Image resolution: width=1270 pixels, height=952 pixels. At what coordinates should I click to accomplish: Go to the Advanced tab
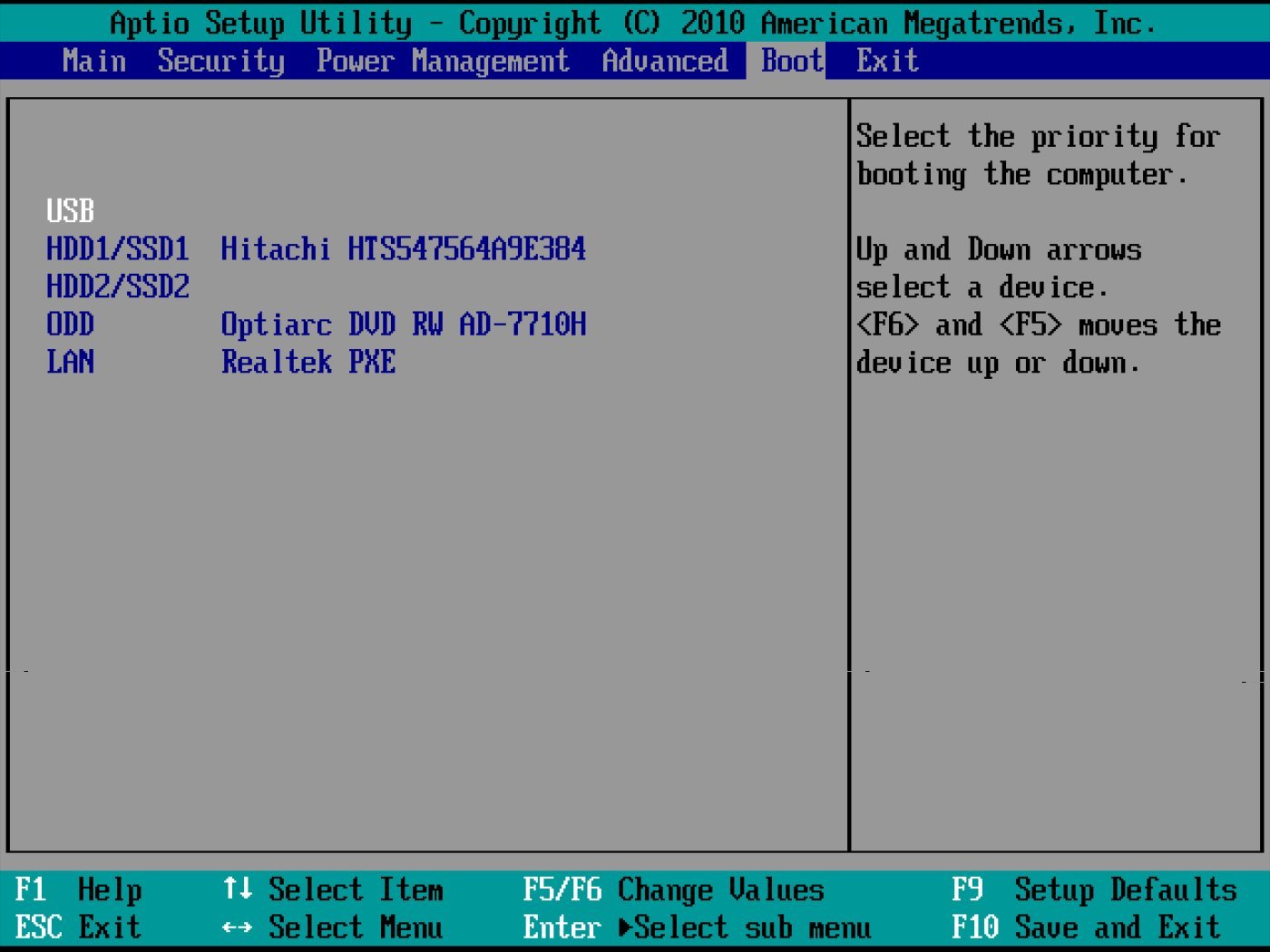(x=665, y=61)
